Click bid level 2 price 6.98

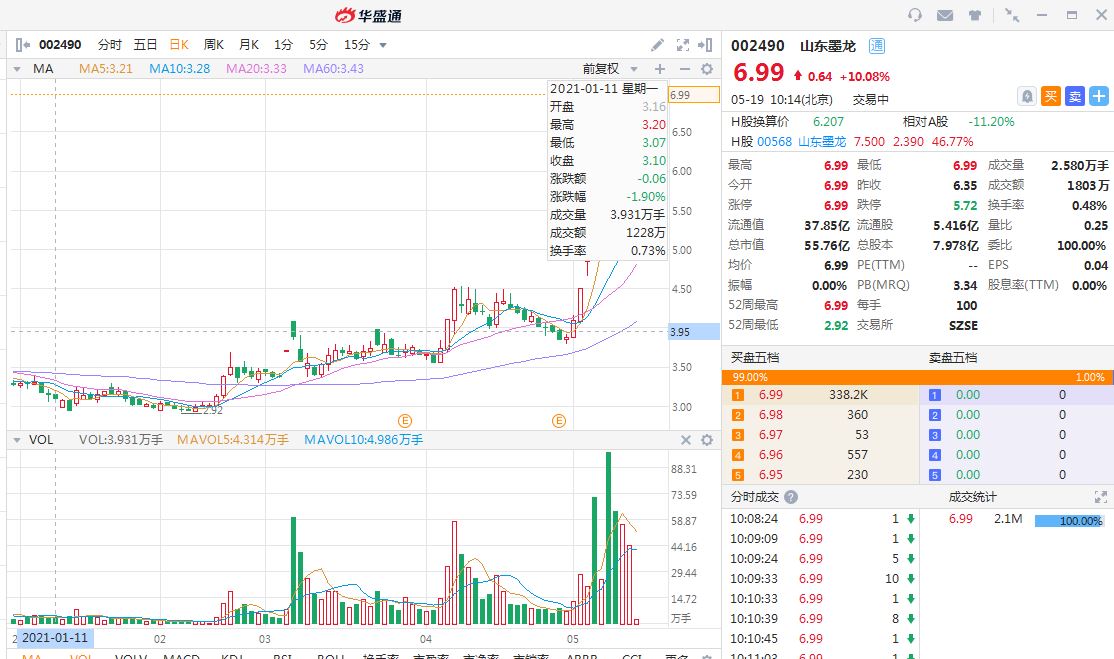click(770, 415)
